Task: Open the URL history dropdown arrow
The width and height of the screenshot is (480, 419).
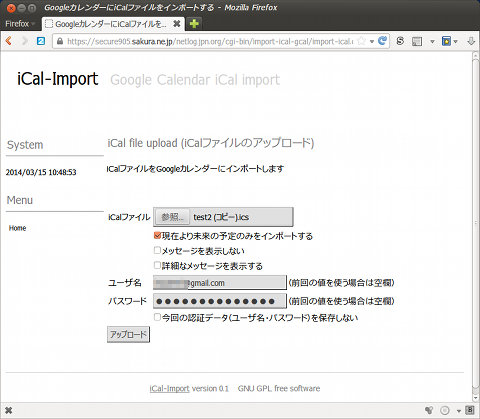Action: 372,41
